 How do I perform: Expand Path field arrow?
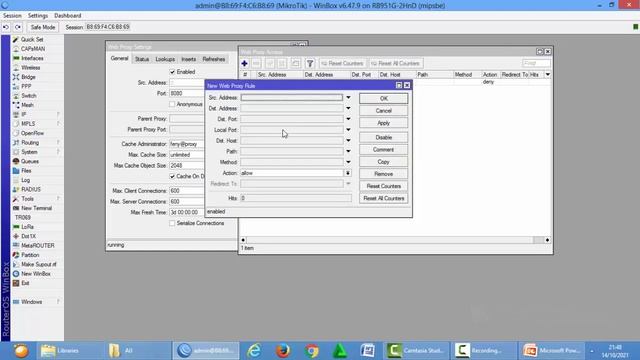348,151
